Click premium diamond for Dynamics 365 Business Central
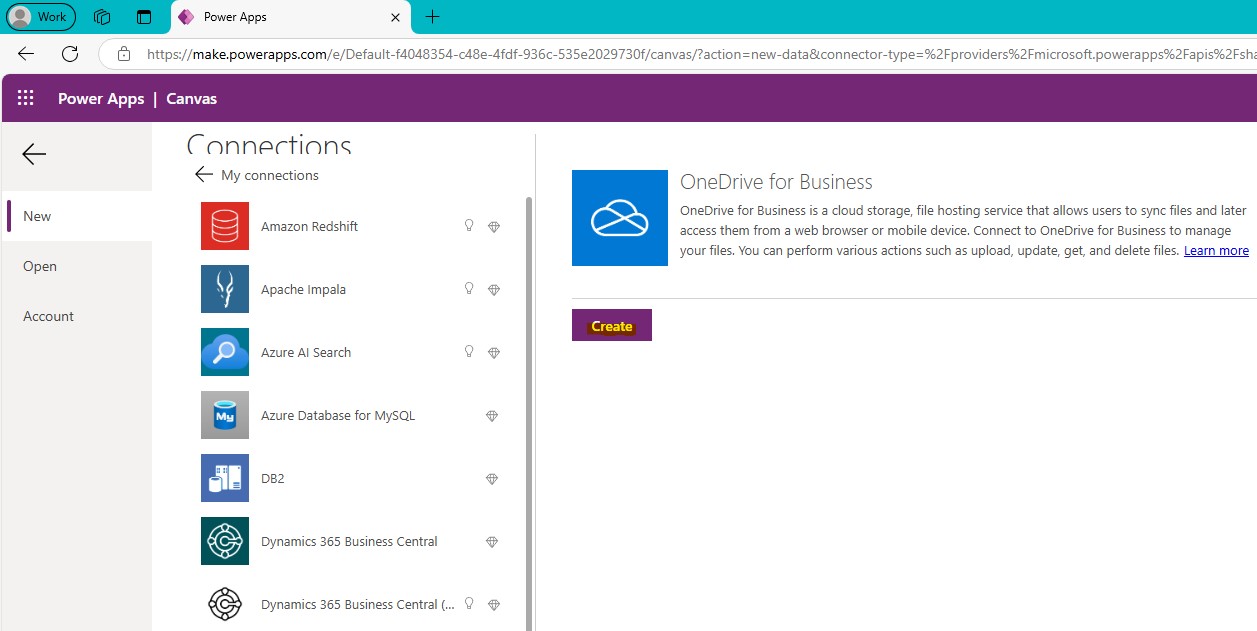This screenshot has height=631, width=1257. [x=492, y=542]
